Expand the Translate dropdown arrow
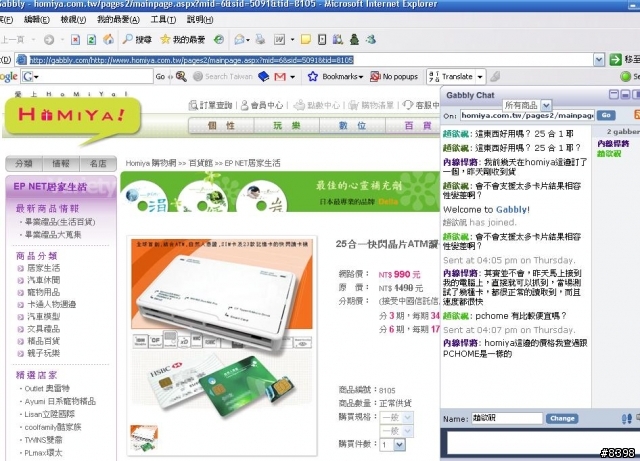This screenshot has width=640, height=461. point(480,76)
